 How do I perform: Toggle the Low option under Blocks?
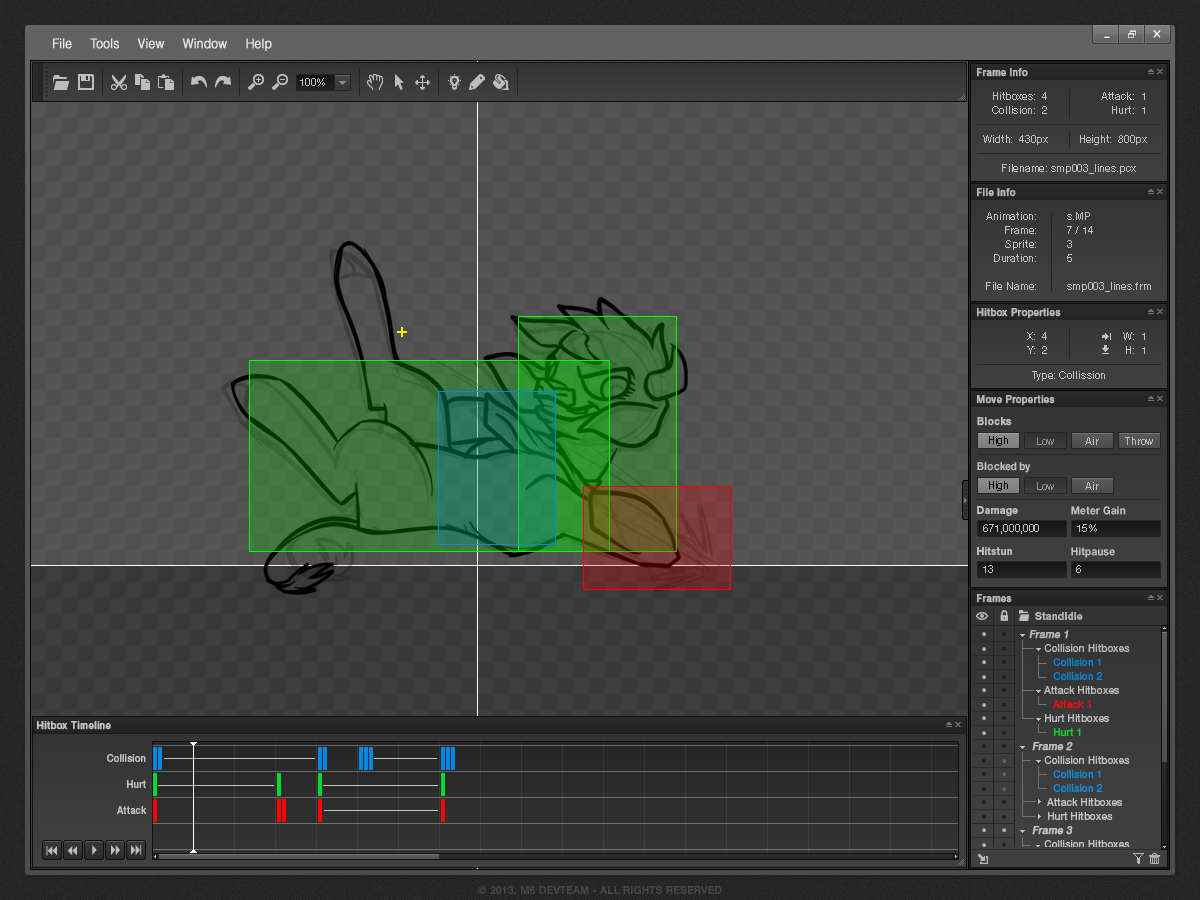(1045, 441)
